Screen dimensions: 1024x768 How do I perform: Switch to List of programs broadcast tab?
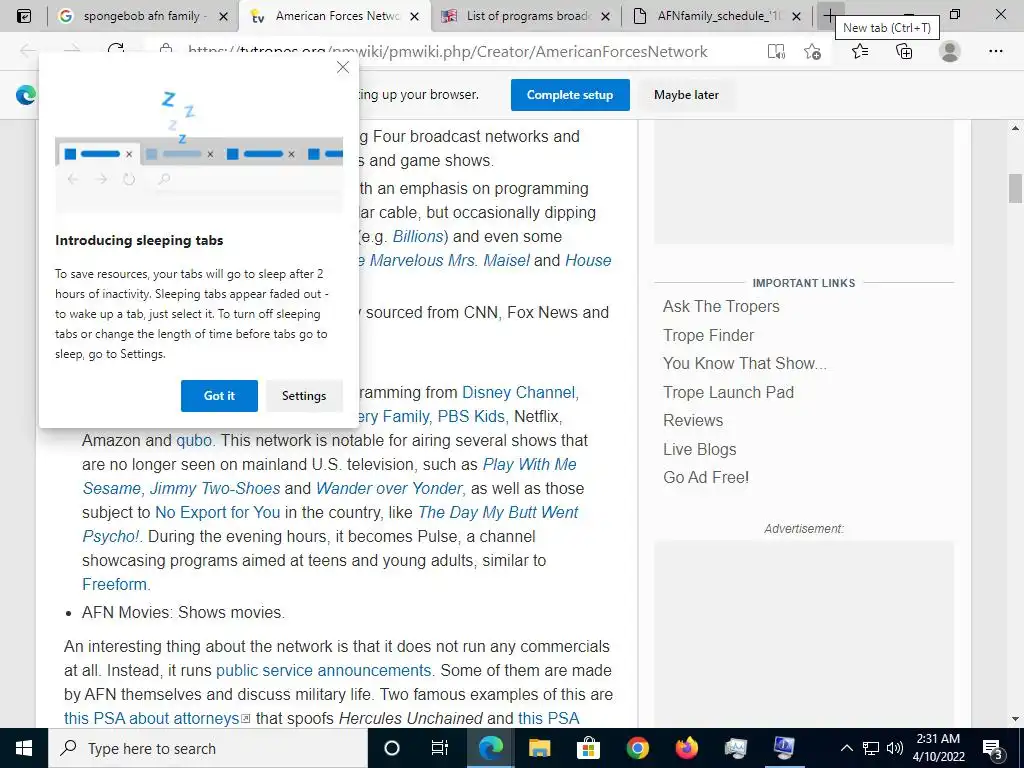pos(526,16)
